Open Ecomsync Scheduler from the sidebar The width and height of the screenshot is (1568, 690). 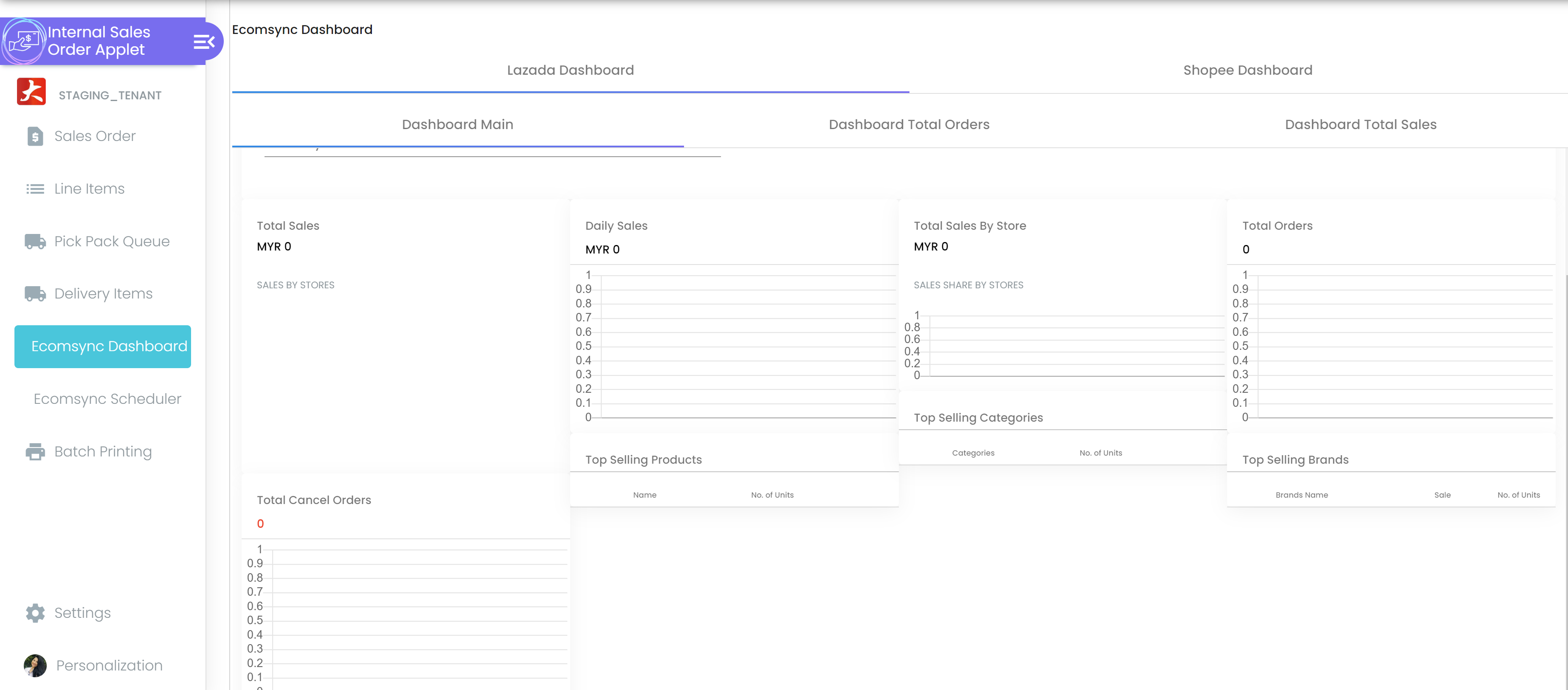107,399
